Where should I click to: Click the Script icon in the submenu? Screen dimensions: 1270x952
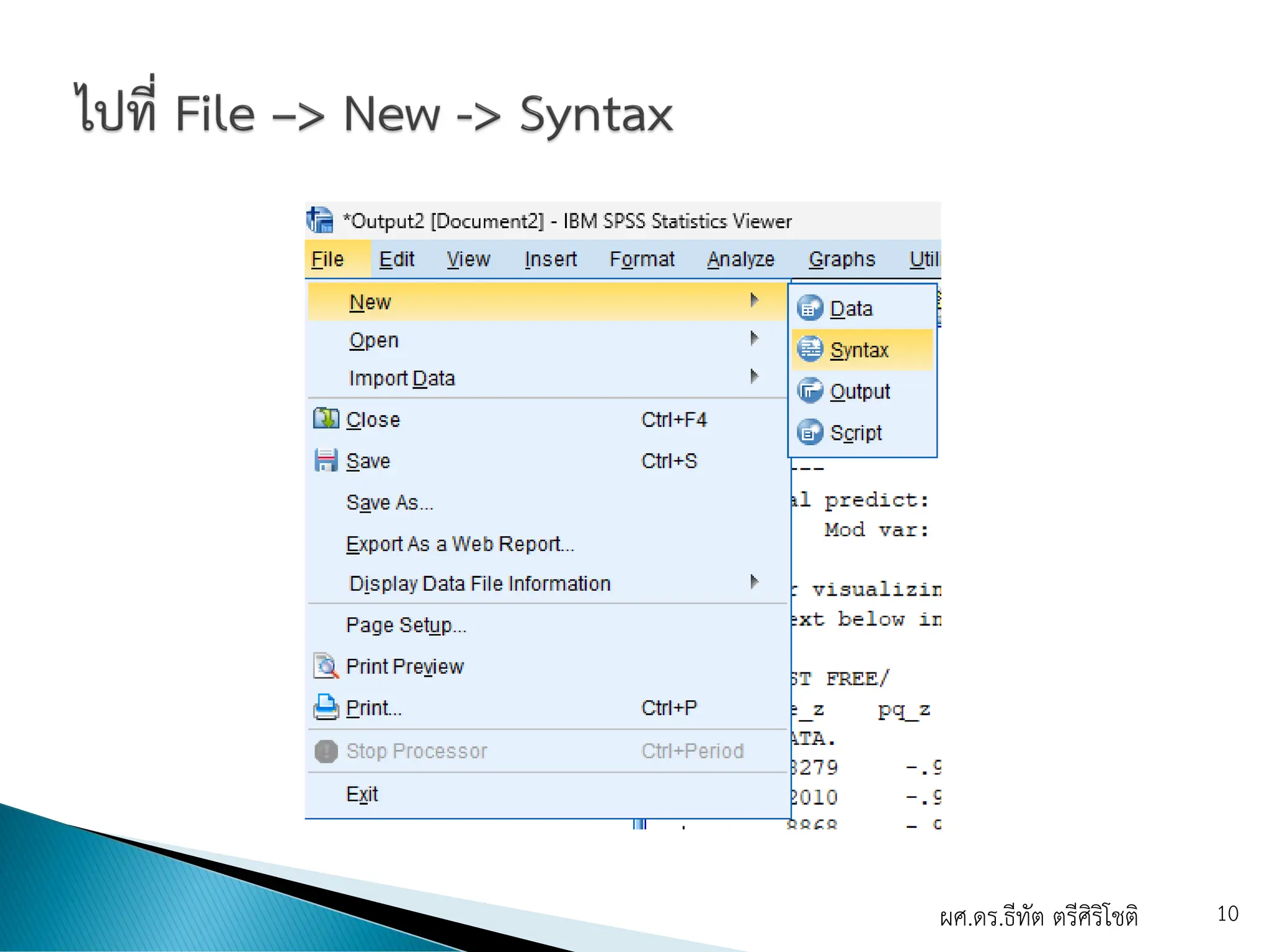pos(810,433)
